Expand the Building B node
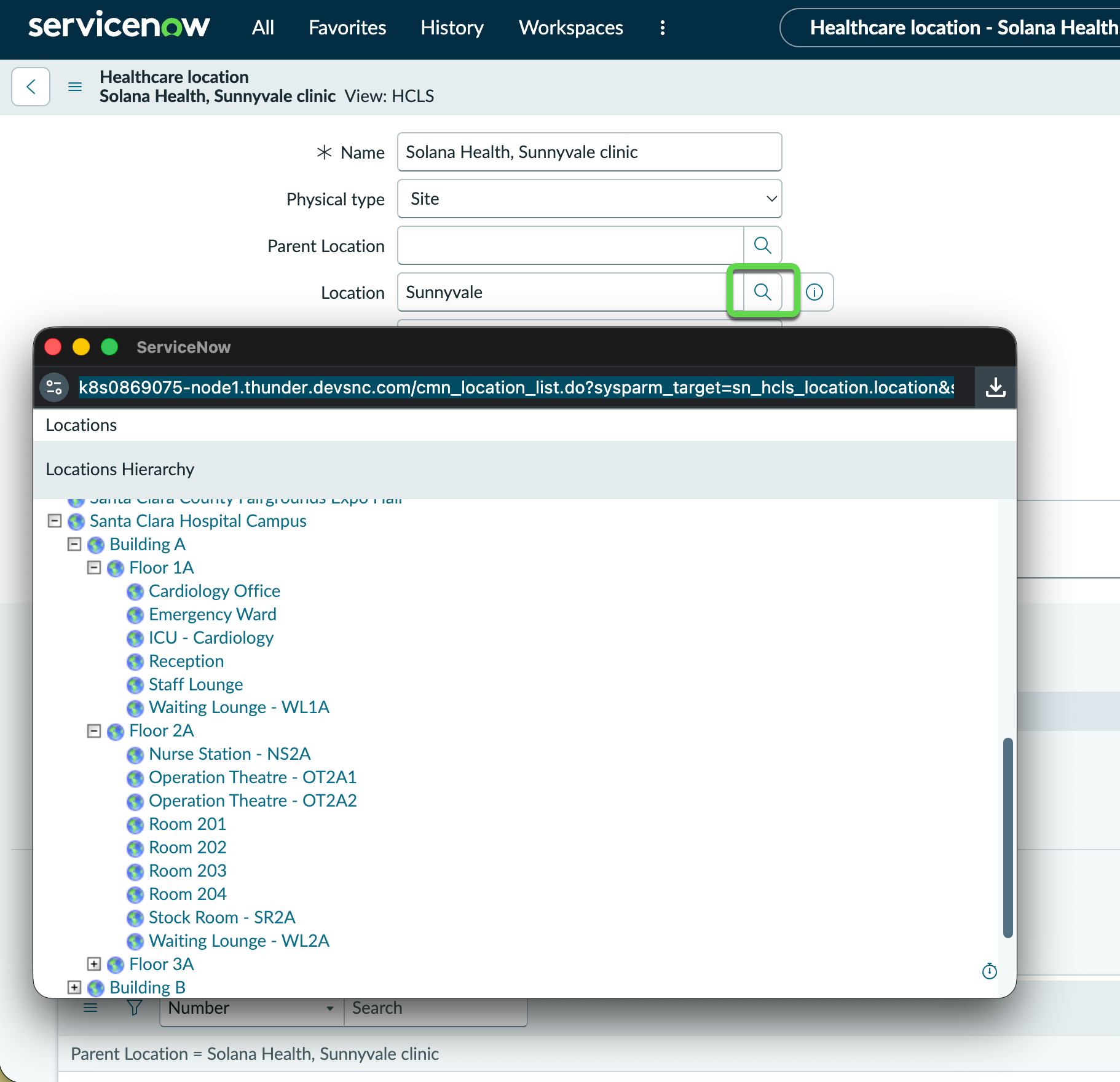 pyautogui.click(x=74, y=987)
